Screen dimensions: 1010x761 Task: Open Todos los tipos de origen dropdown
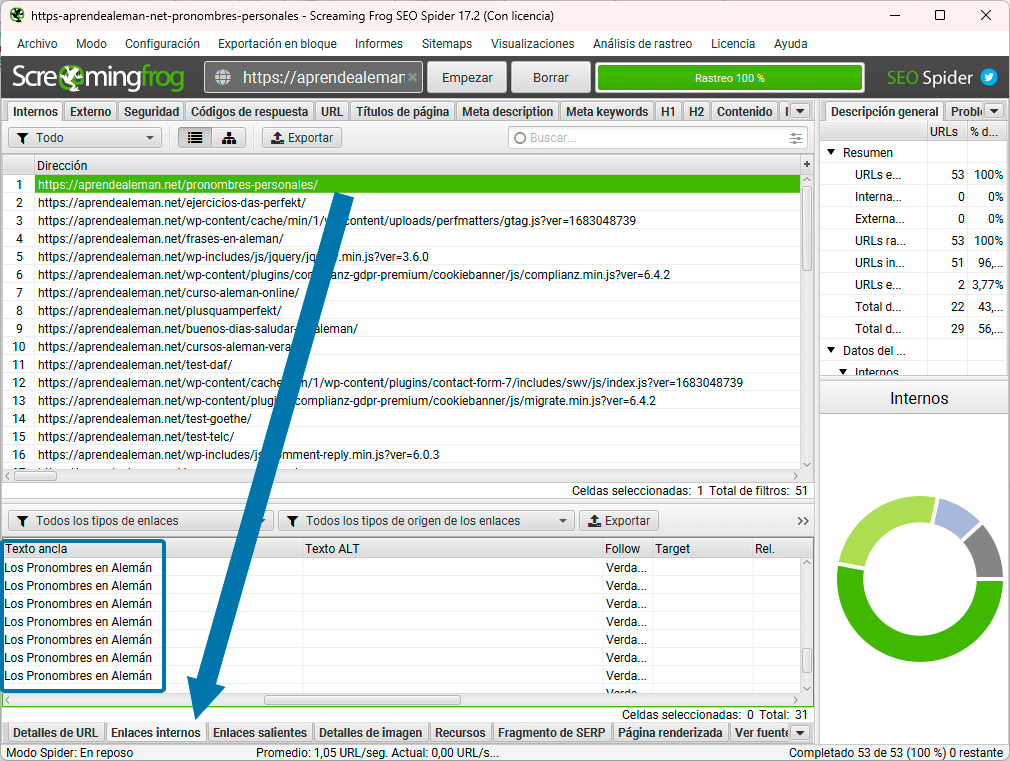click(x=426, y=521)
